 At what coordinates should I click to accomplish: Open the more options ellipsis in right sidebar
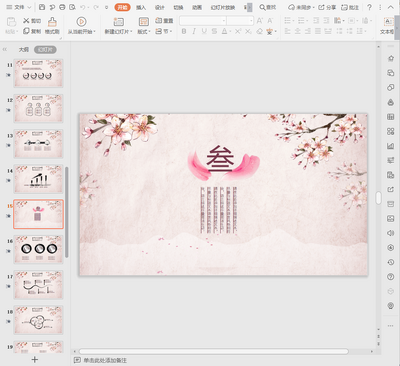click(391, 326)
